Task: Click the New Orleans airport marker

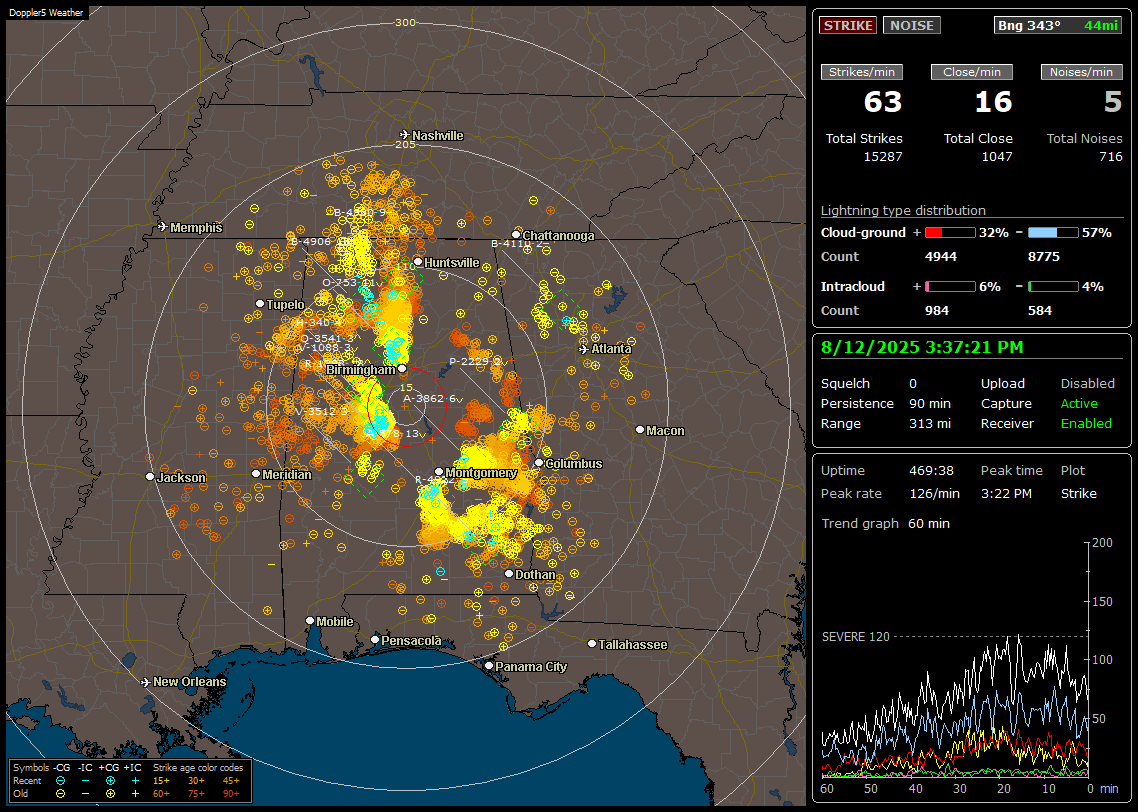Action: point(146,682)
